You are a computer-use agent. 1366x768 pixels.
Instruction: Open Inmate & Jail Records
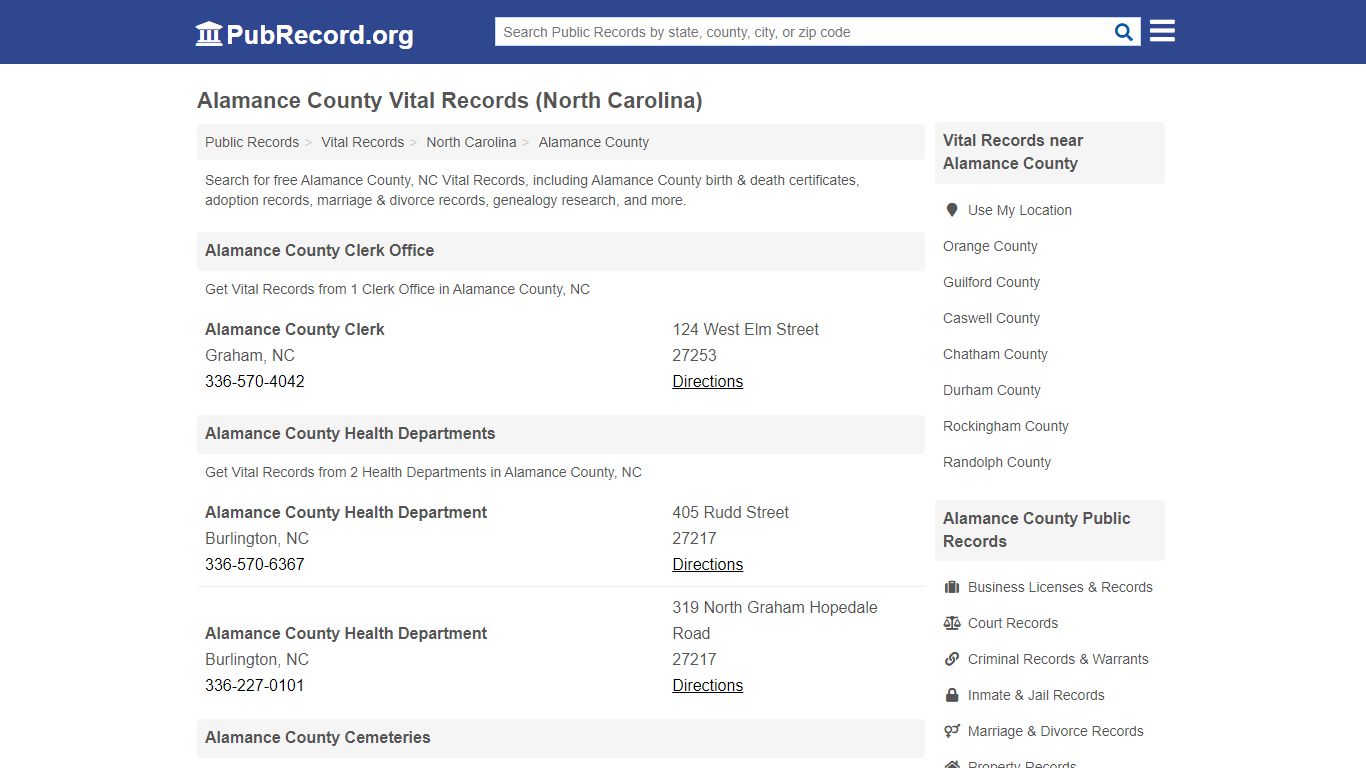(1036, 695)
